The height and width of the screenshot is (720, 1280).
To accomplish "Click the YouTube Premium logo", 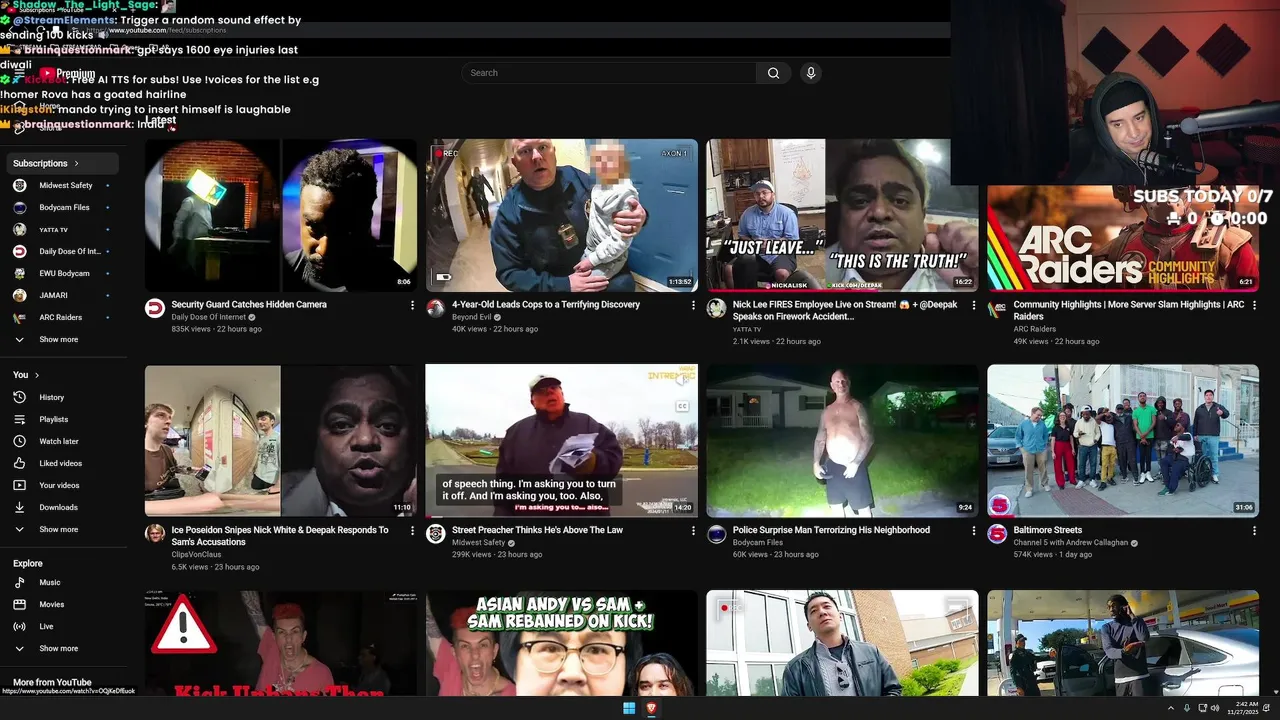I will click(68, 74).
